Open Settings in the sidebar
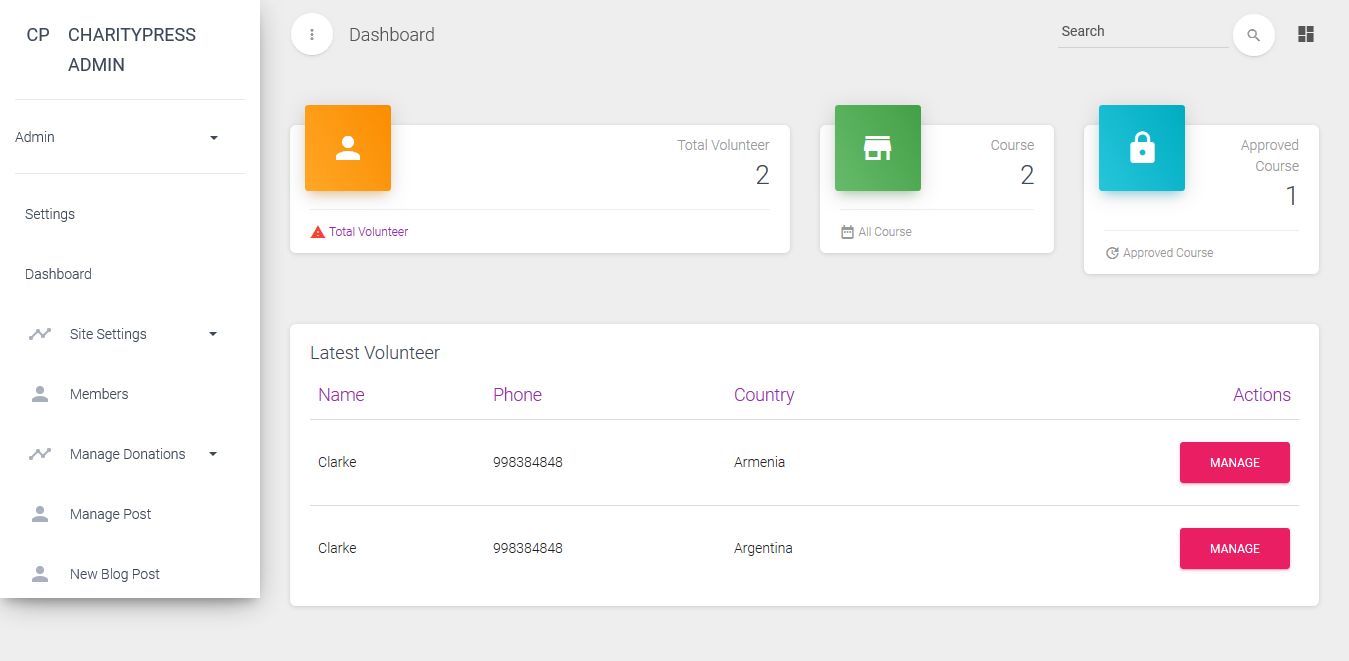The width and height of the screenshot is (1349, 661). (50, 214)
